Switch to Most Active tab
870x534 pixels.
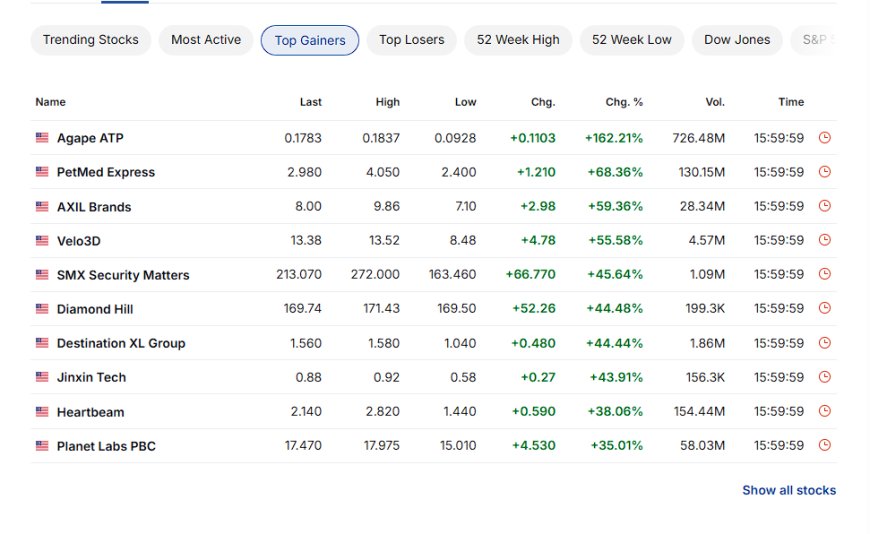point(206,40)
